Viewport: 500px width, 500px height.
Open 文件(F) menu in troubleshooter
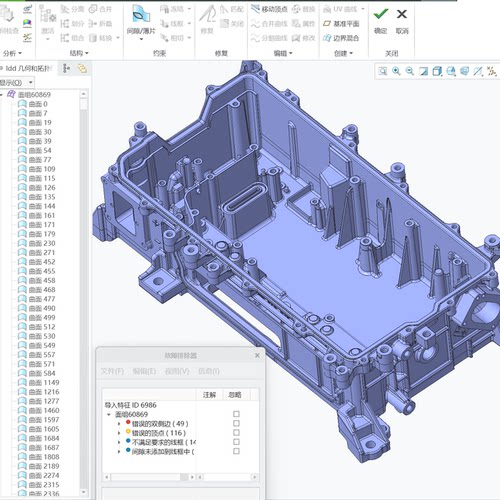[112, 371]
